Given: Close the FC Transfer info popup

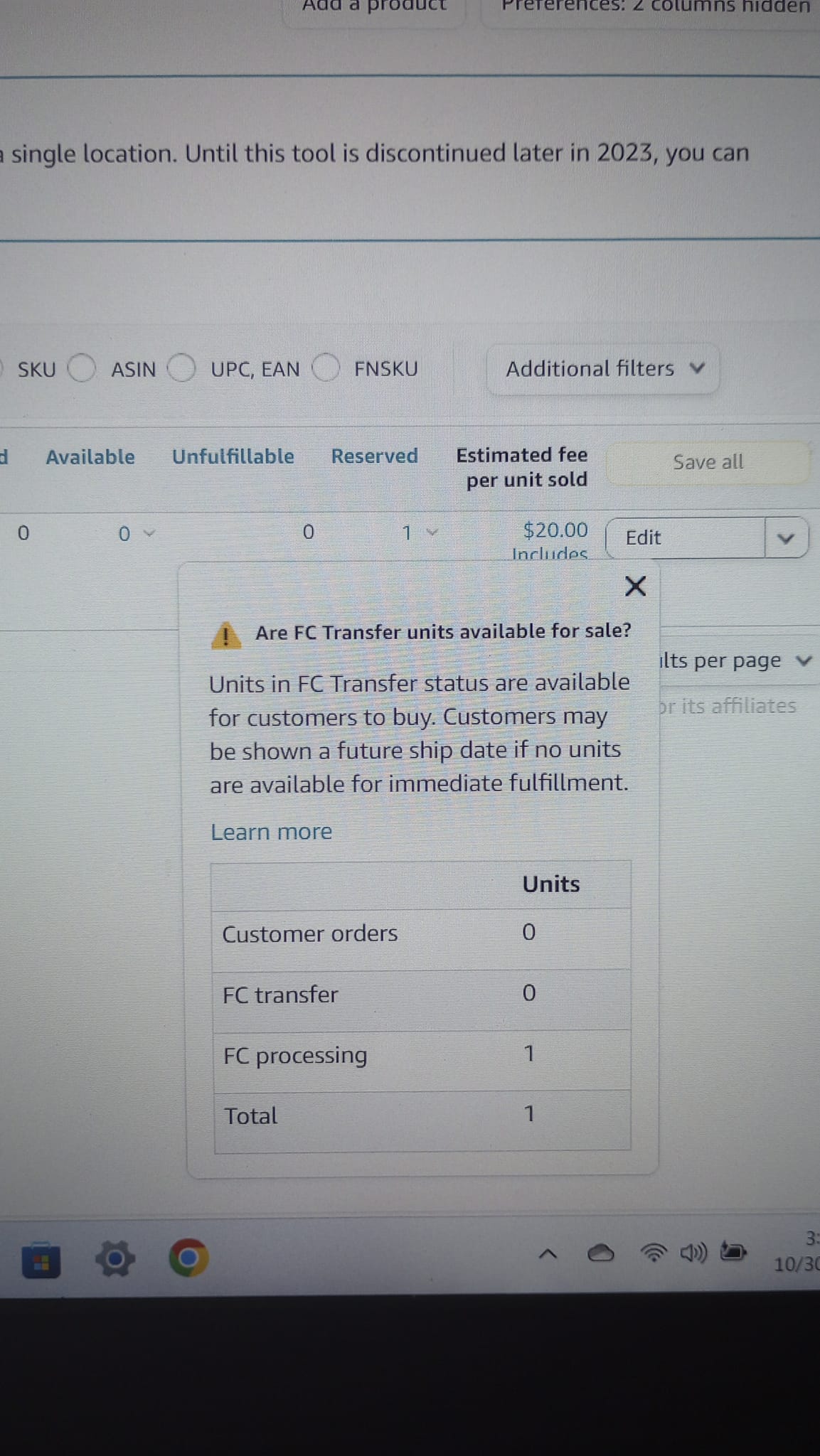Looking at the screenshot, I should click(635, 587).
